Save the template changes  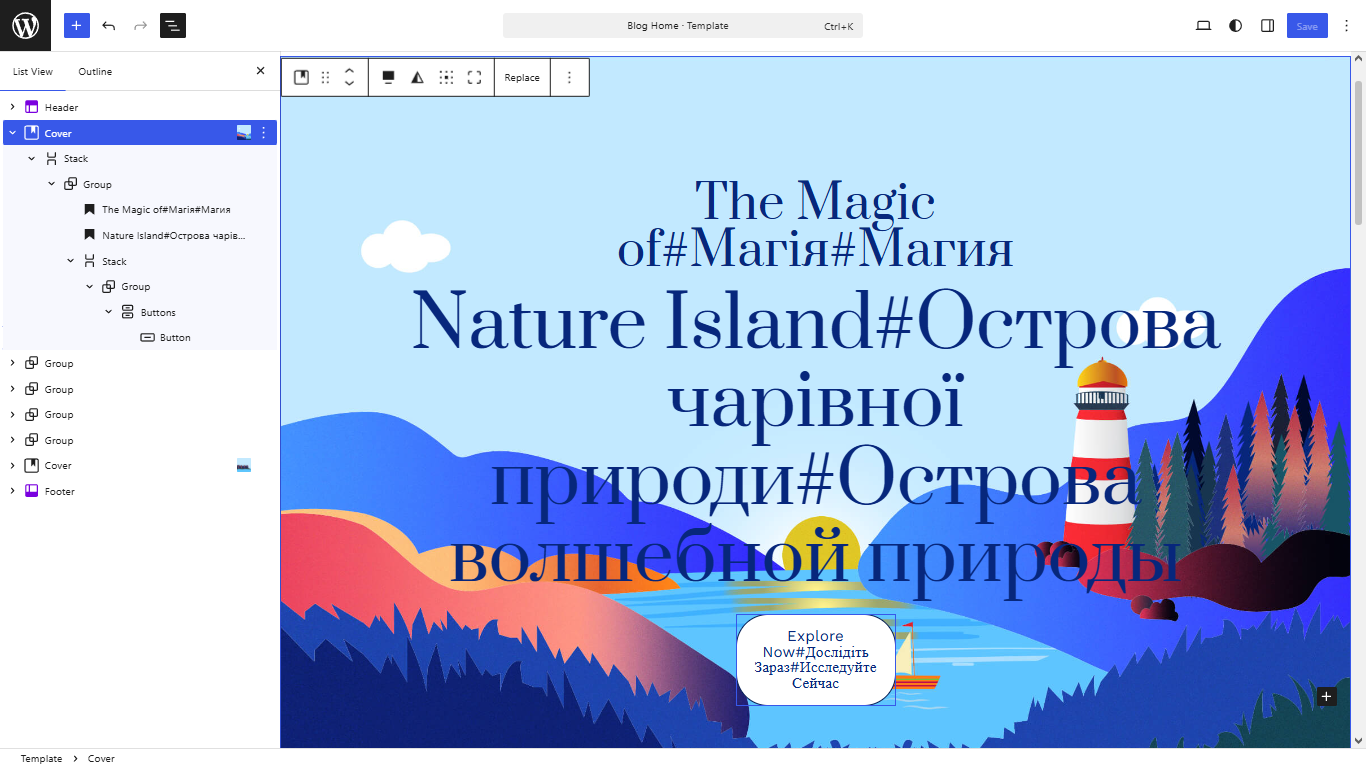coord(1307,26)
